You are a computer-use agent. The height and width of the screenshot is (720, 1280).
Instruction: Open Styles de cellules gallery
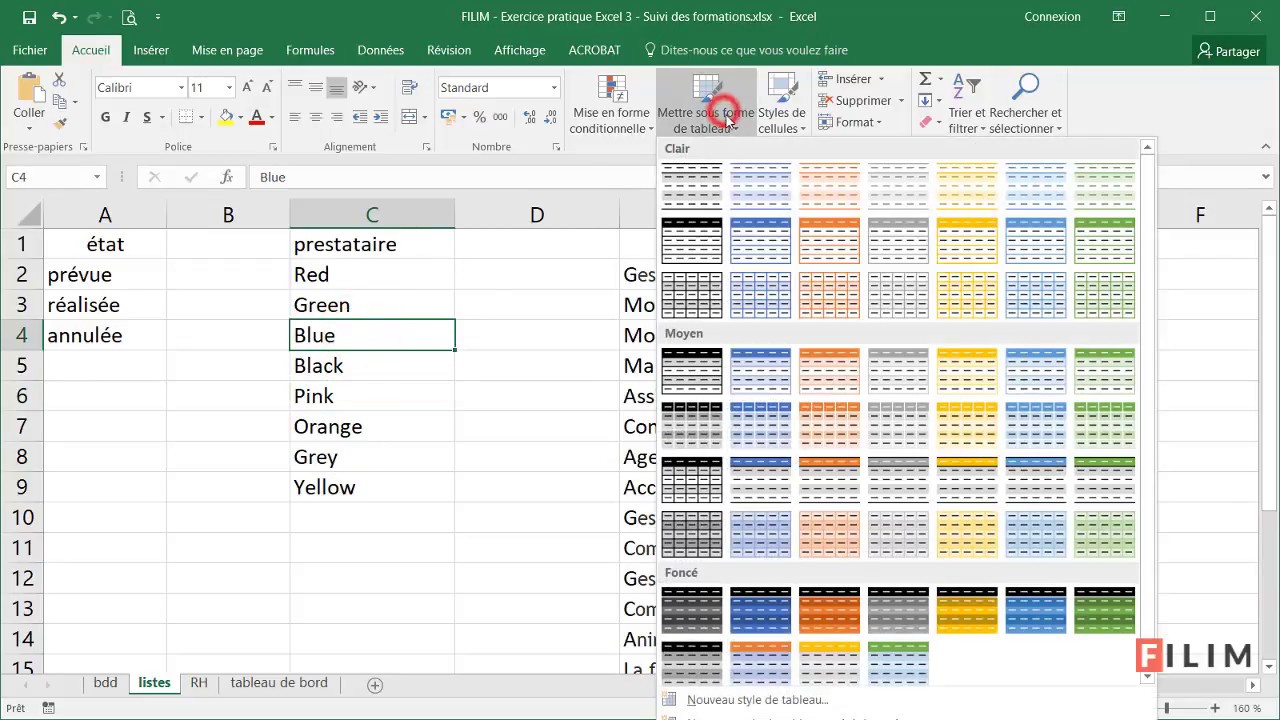click(x=781, y=105)
